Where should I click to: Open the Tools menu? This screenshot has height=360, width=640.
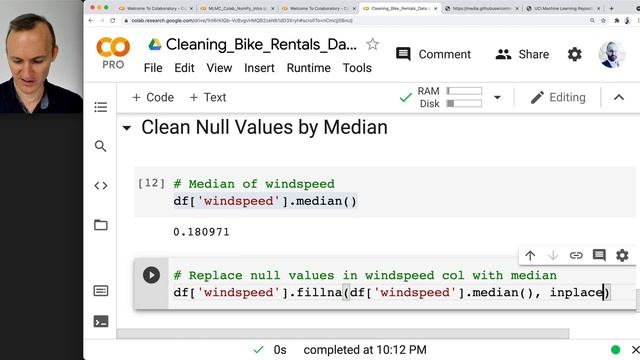pyautogui.click(x=357, y=68)
